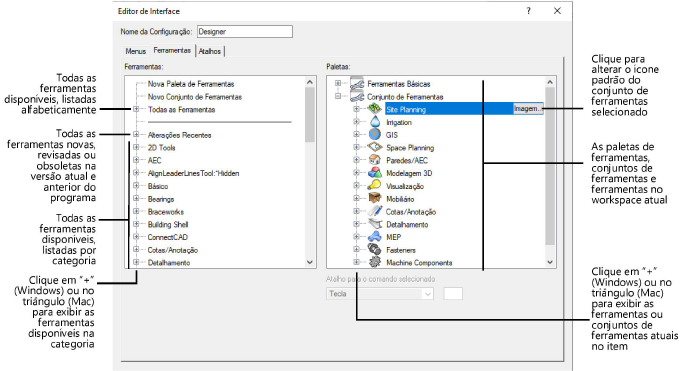Select the Mobiliário row label

[400, 199]
